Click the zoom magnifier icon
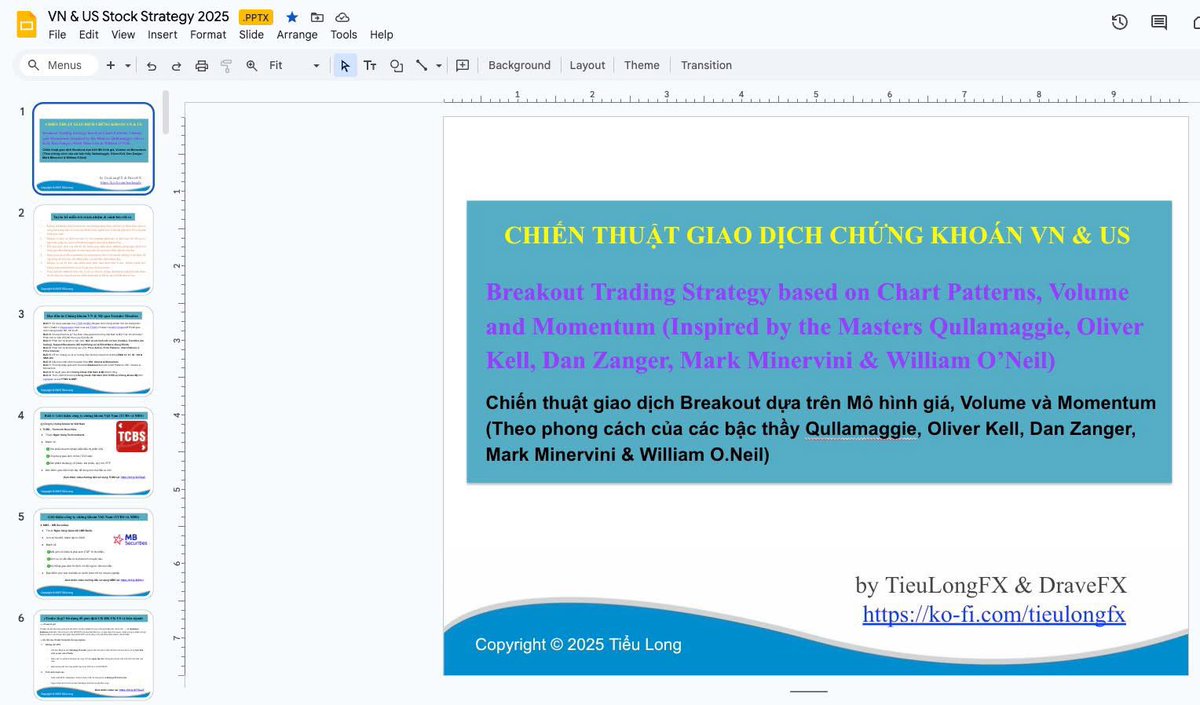This screenshot has width=1200, height=705. pyautogui.click(x=251, y=65)
